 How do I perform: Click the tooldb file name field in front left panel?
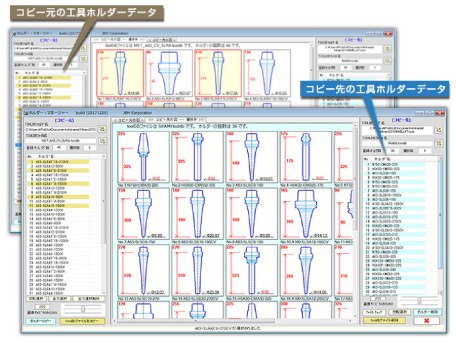(x=61, y=141)
